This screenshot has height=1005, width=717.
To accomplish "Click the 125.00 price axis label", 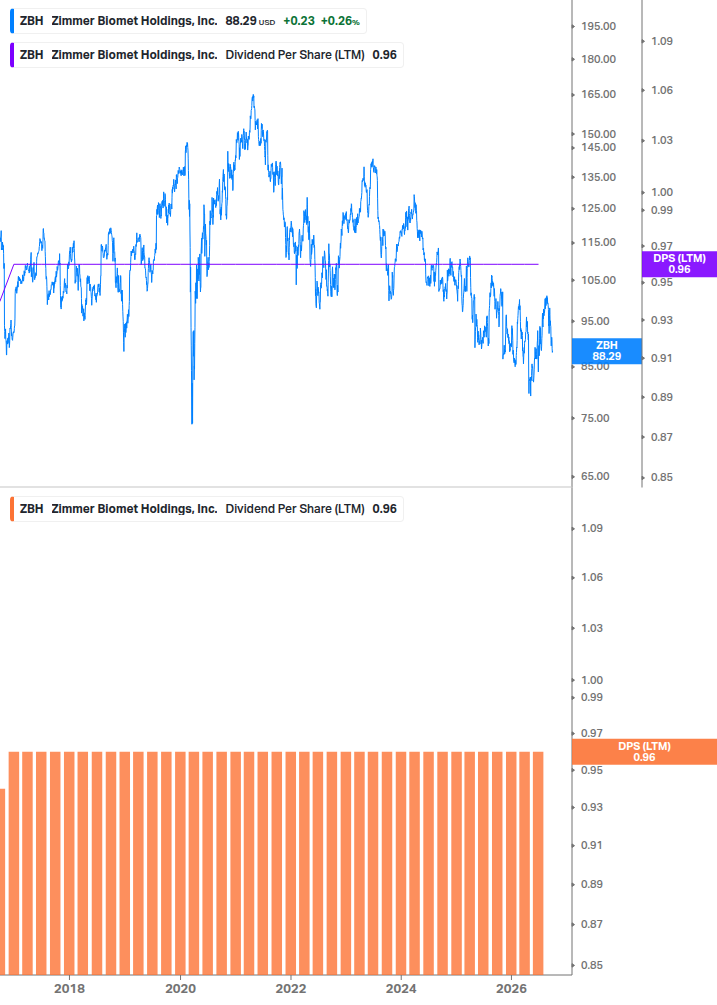I will (598, 208).
